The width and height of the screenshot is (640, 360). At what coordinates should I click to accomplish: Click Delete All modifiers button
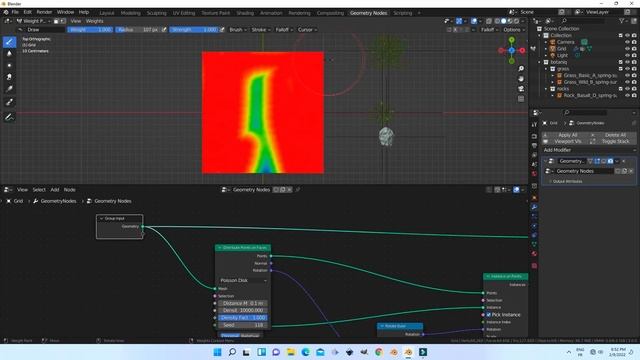(x=612, y=135)
